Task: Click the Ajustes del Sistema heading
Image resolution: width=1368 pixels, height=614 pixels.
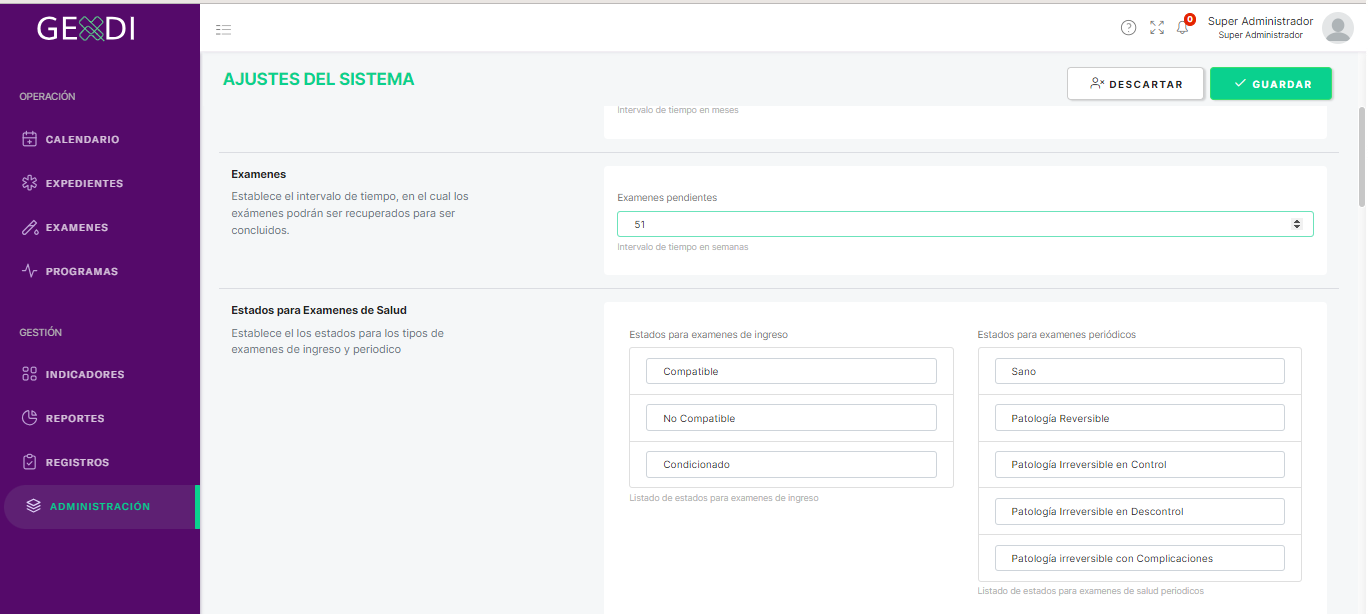Action: point(318,79)
